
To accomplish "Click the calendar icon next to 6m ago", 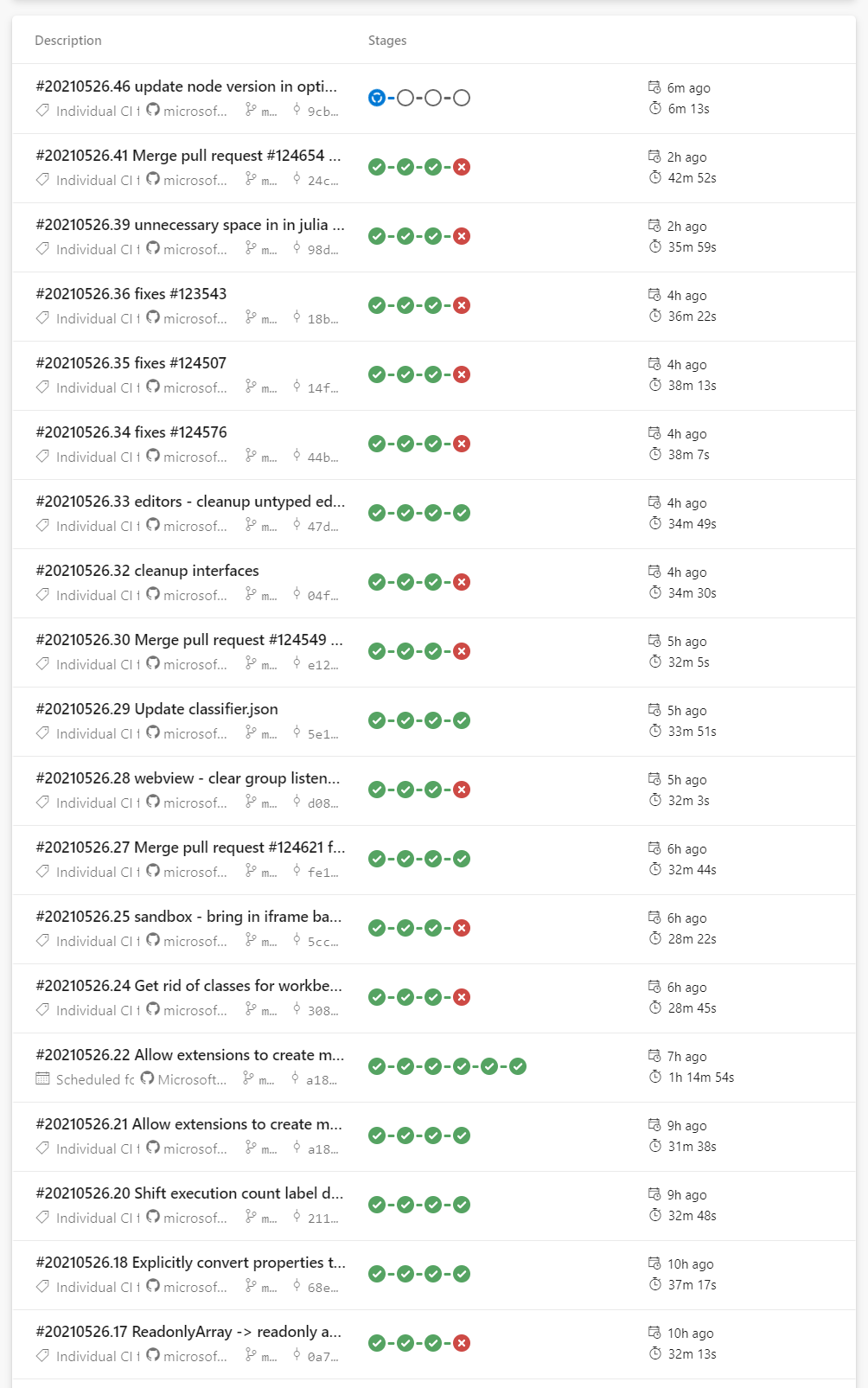I will point(654,86).
